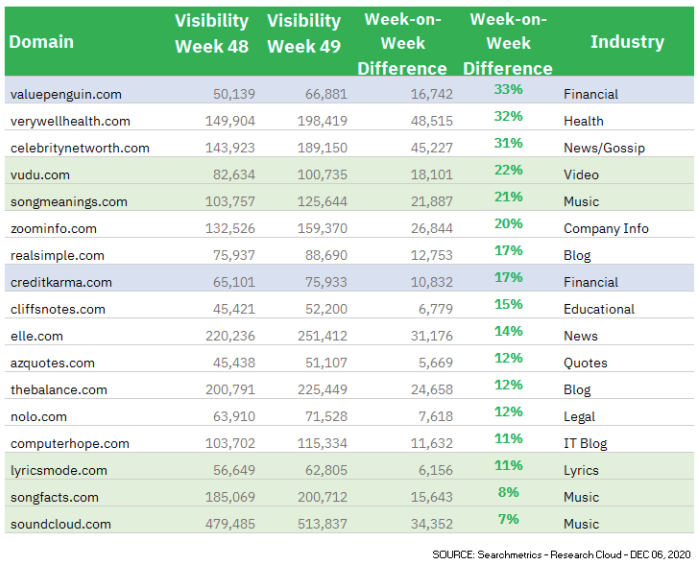699x570 pixels.
Task: Click the Domain column header
Action: click(41, 42)
